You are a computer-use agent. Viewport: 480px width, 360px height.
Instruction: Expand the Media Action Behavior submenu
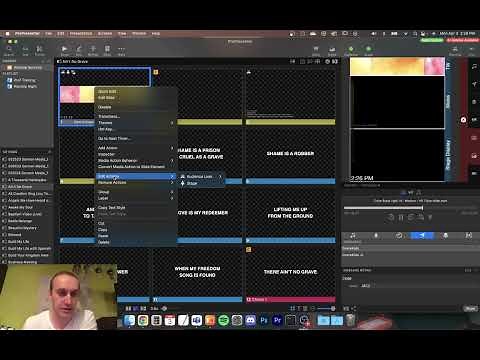[x=135, y=160]
